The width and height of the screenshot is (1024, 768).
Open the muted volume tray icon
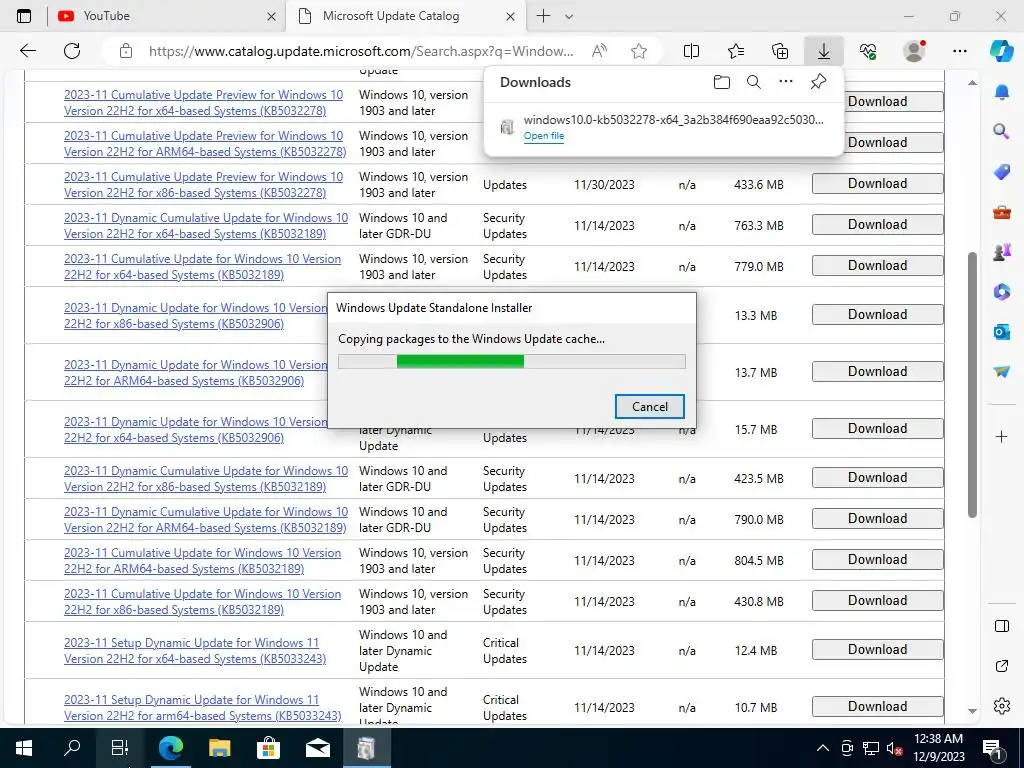894,748
